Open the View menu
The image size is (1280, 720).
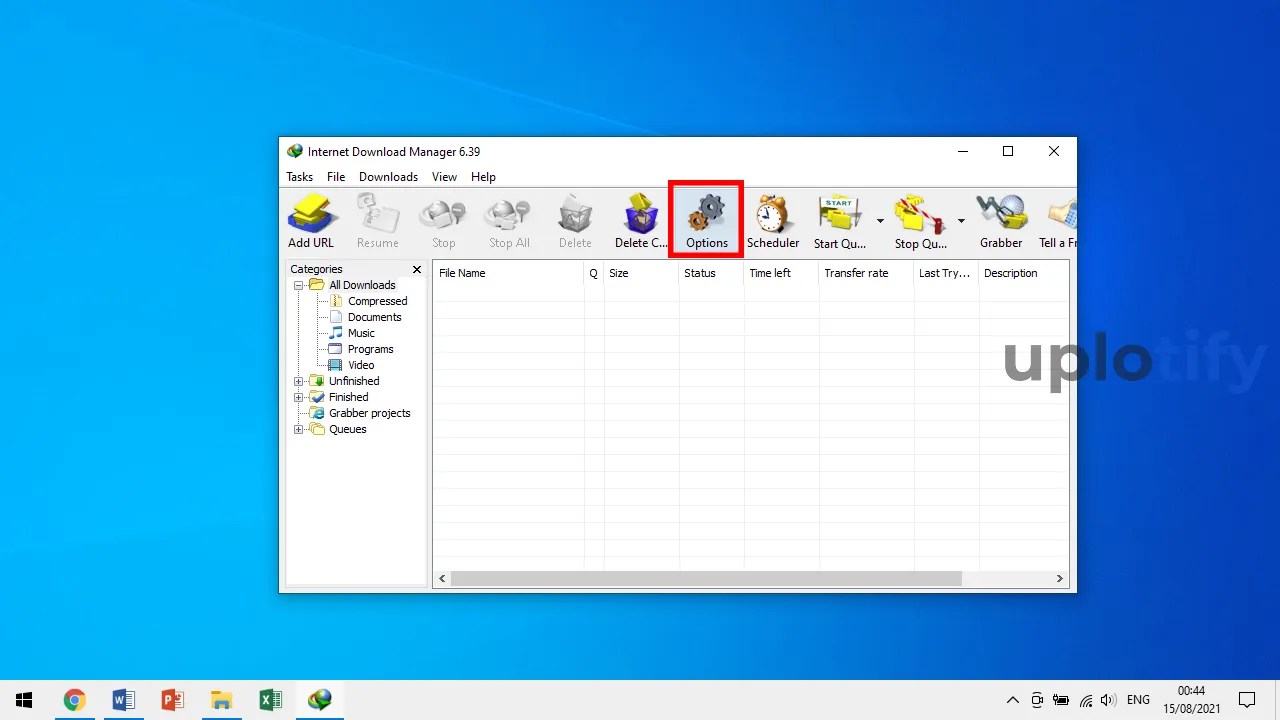(444, 176)
